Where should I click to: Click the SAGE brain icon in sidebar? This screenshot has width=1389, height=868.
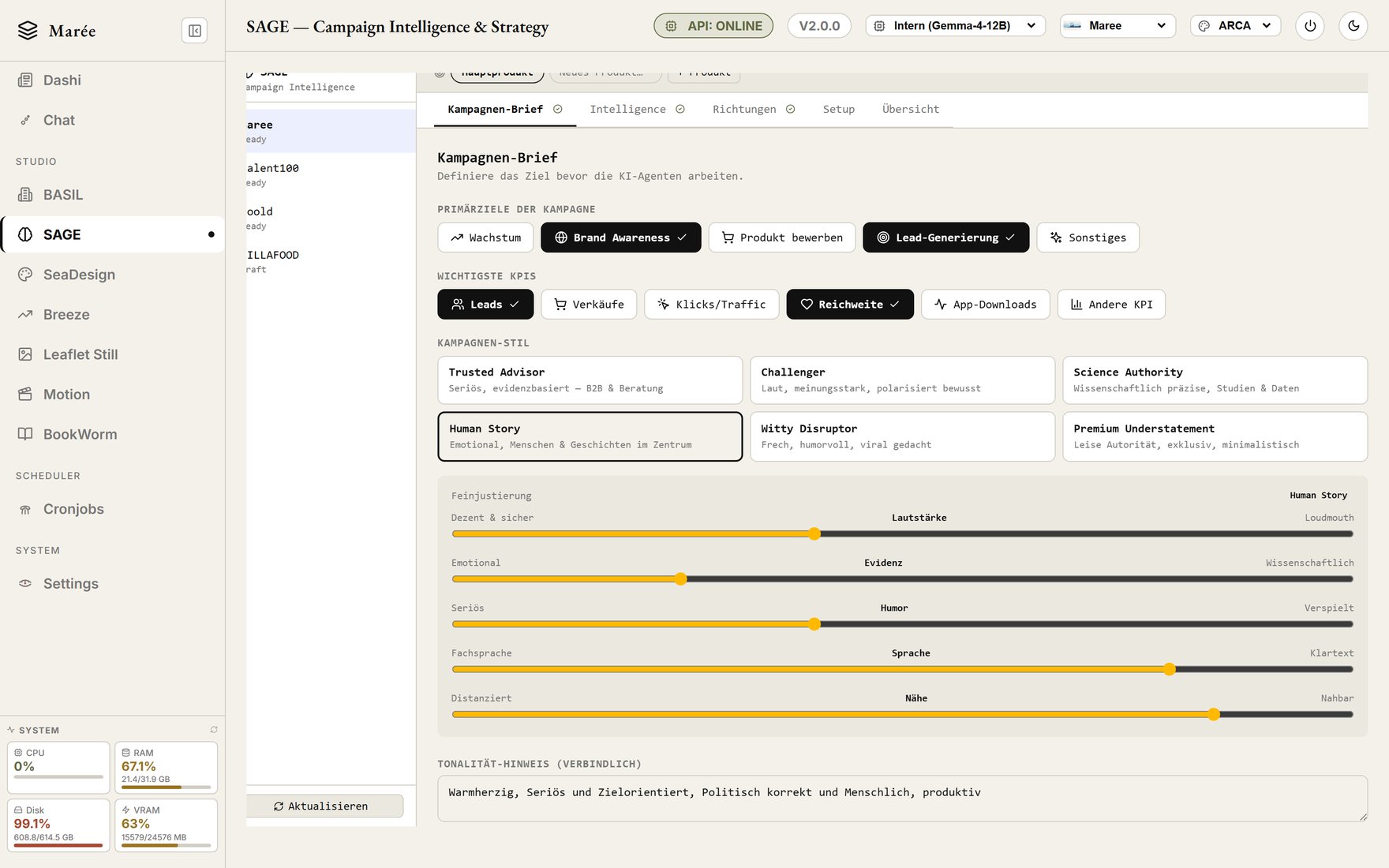25,234
